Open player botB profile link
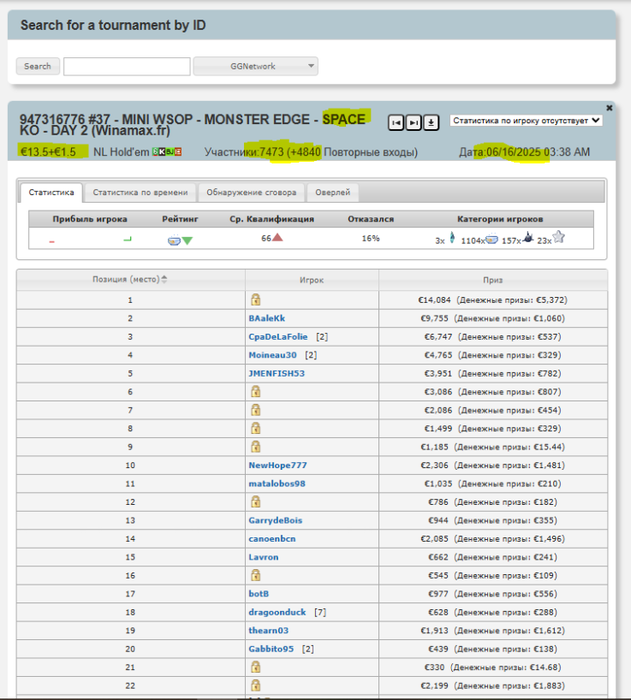 click(x=259, y=593)
